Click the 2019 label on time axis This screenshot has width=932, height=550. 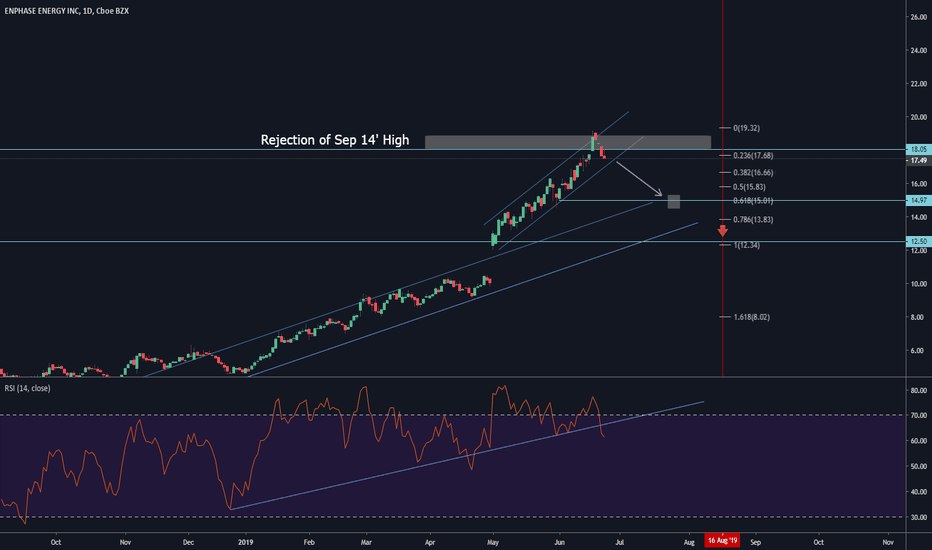click(x=245, y=542)
